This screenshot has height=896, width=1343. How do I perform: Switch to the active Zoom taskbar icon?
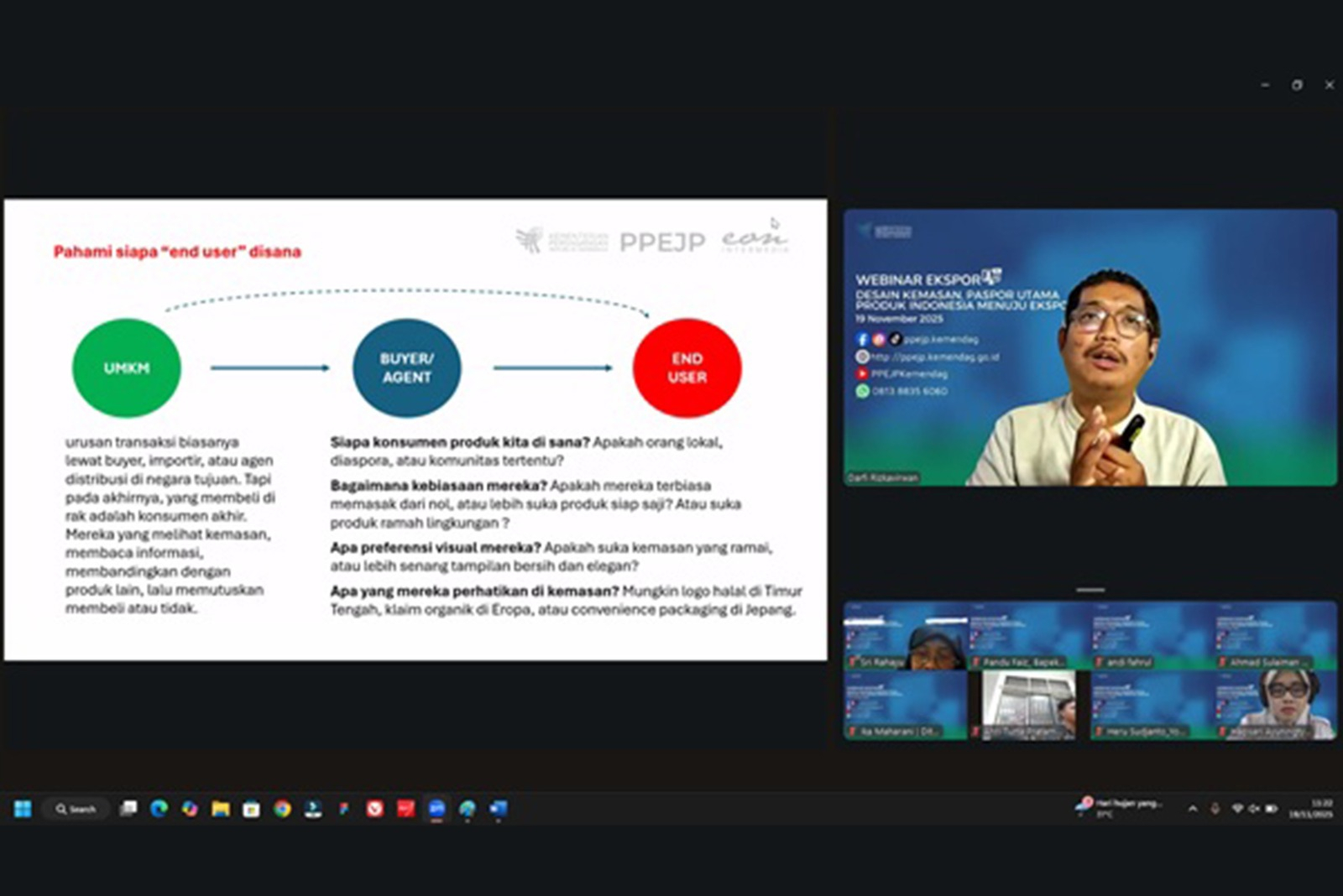[x=436, y=809]
